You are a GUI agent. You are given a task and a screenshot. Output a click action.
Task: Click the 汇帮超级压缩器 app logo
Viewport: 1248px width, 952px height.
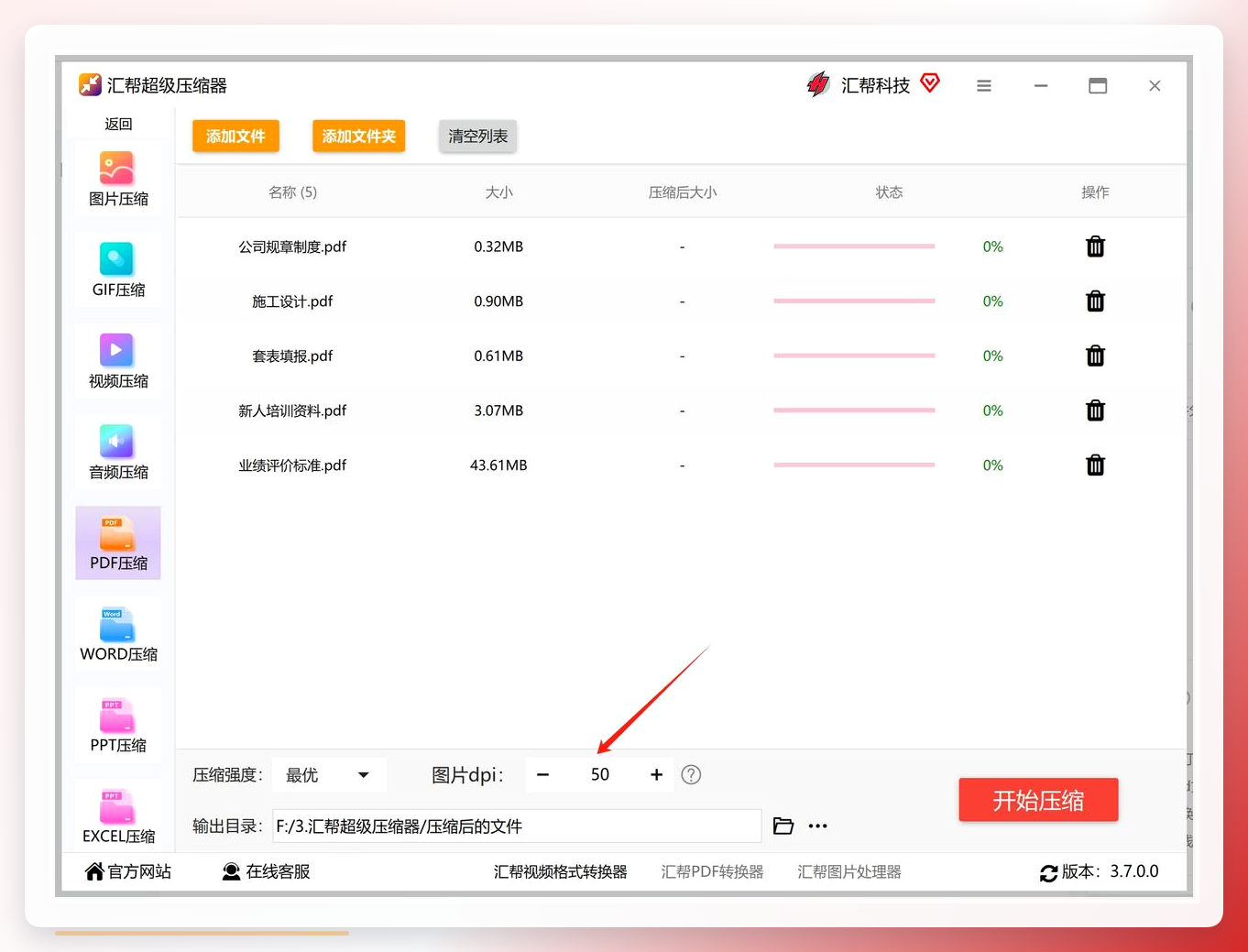click(x=90, y=85)
